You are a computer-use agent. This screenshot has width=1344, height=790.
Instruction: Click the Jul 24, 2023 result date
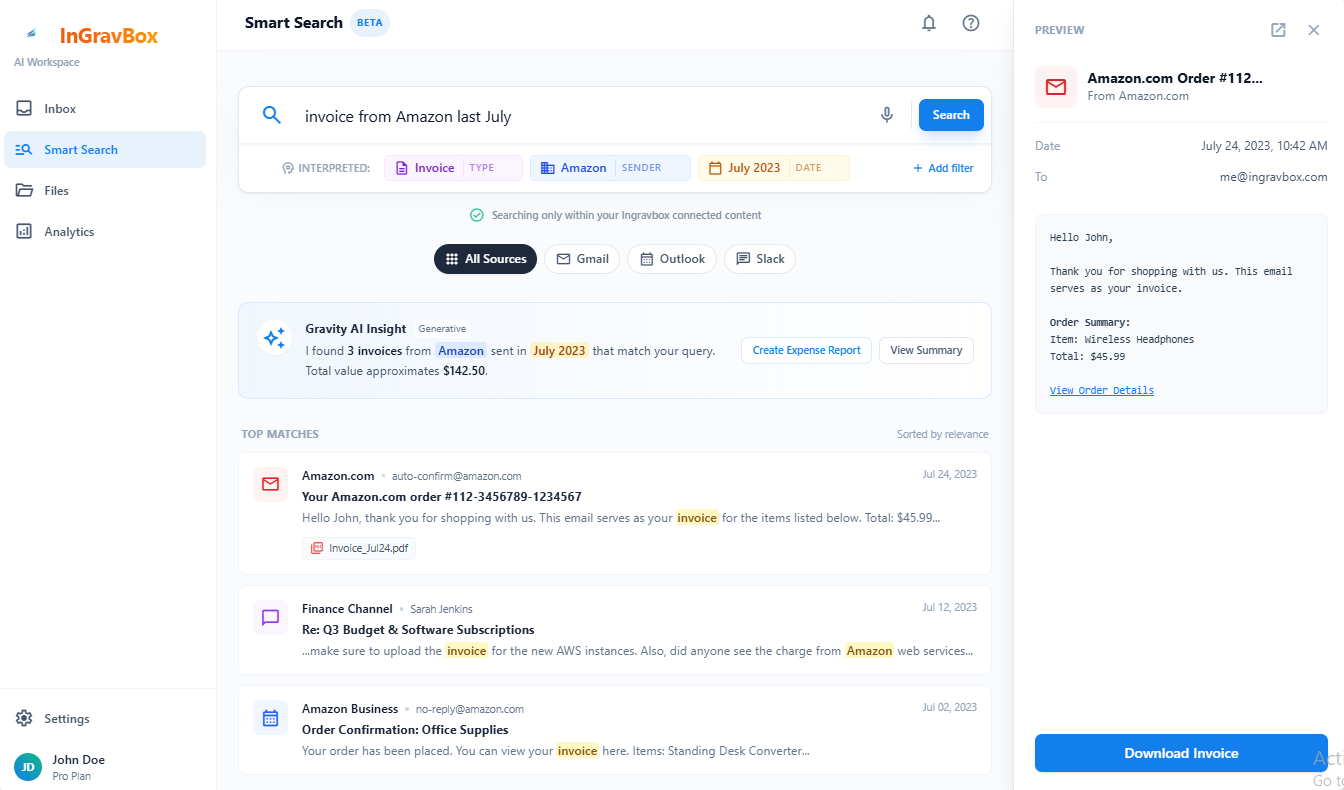949,474
